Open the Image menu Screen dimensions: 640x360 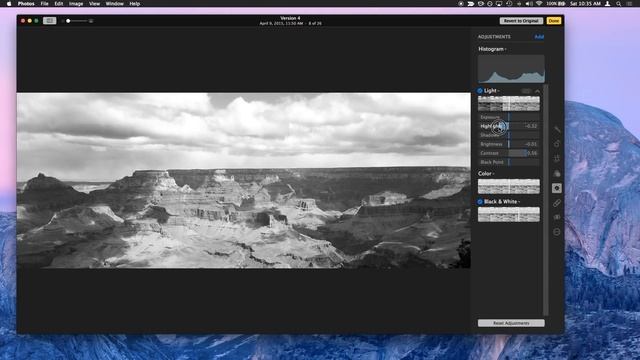(76, 4)
